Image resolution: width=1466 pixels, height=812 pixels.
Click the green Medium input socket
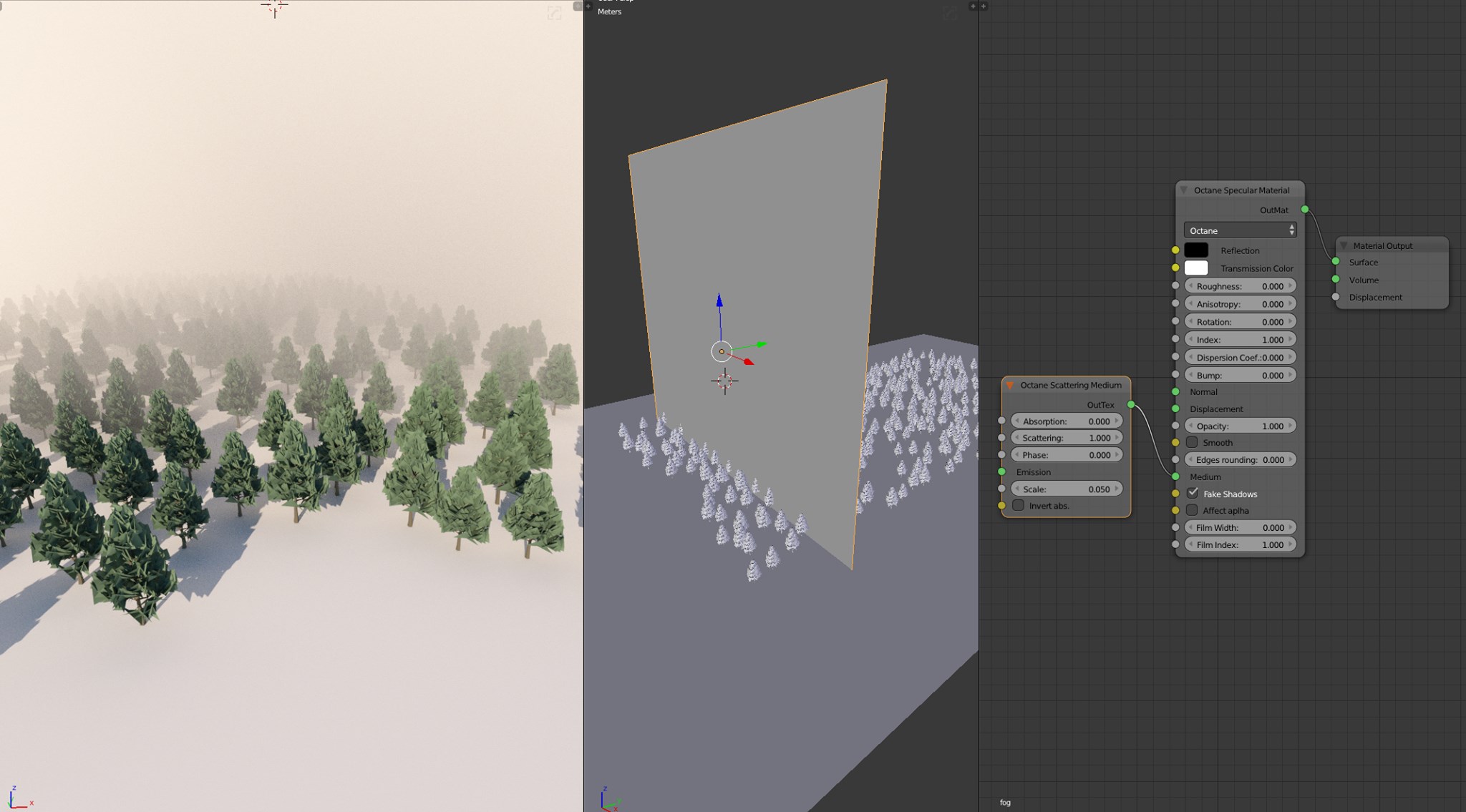click(1175, 476)
